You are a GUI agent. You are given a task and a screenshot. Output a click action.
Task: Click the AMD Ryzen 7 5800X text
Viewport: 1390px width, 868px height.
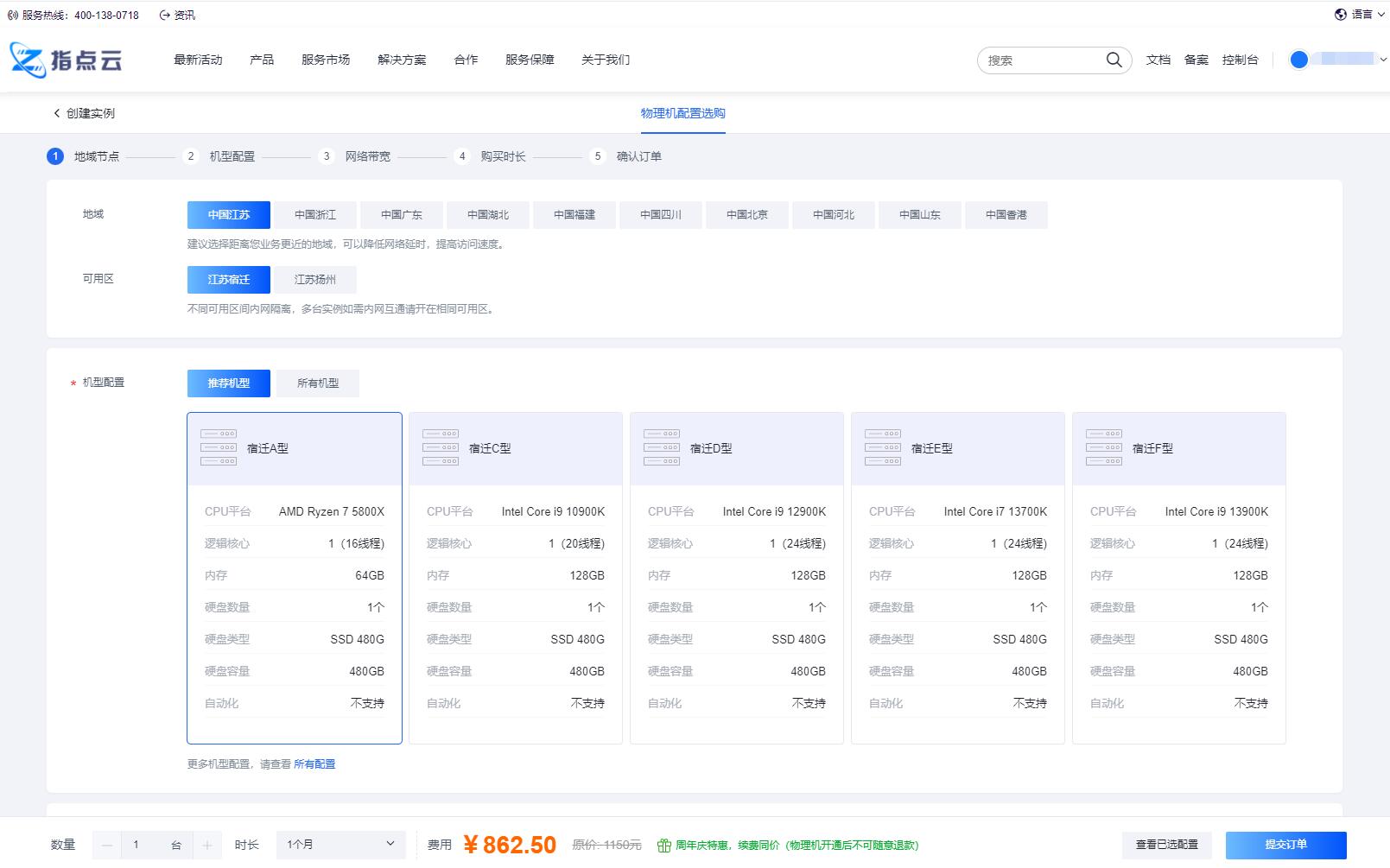331,511
